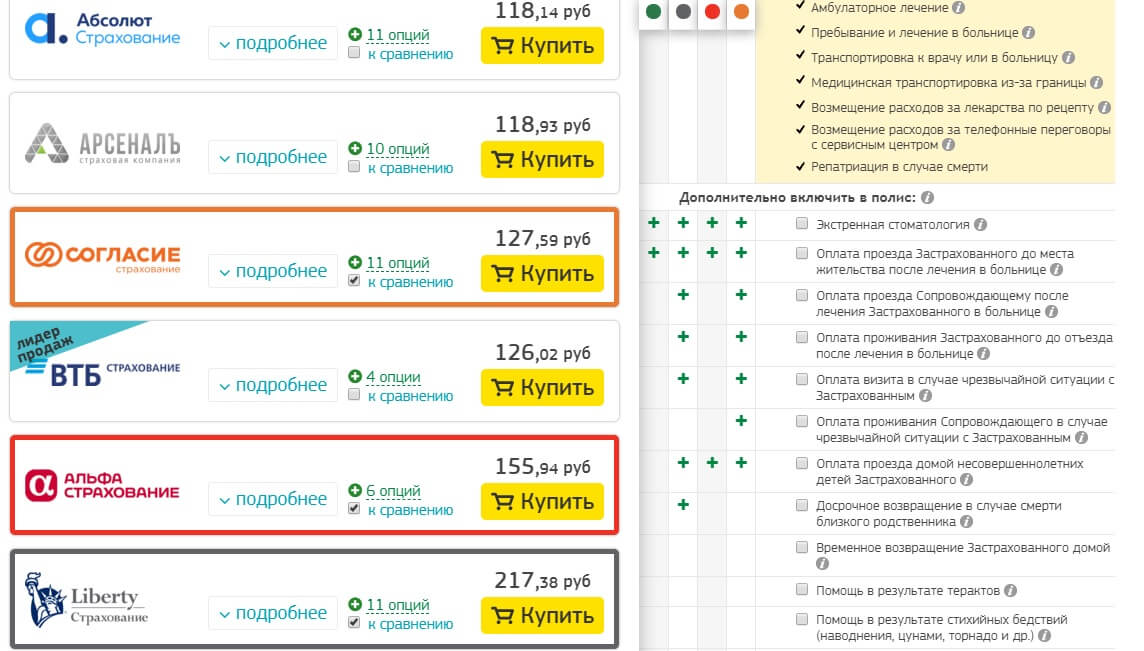Click info icon next to Возмещение расходов за лекарства
The height and width of the screenshot is (651, 1144).
1105,107
